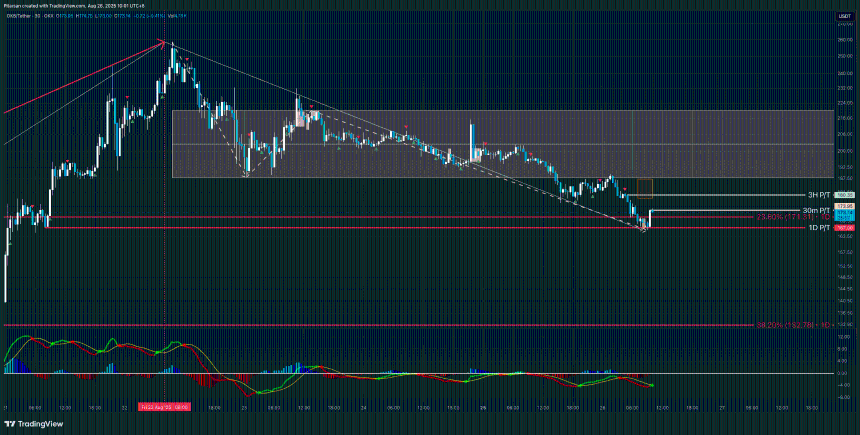
Task: Click the USDT currency label on price scale
Action: pyautogui.click(x=843, y=16)
